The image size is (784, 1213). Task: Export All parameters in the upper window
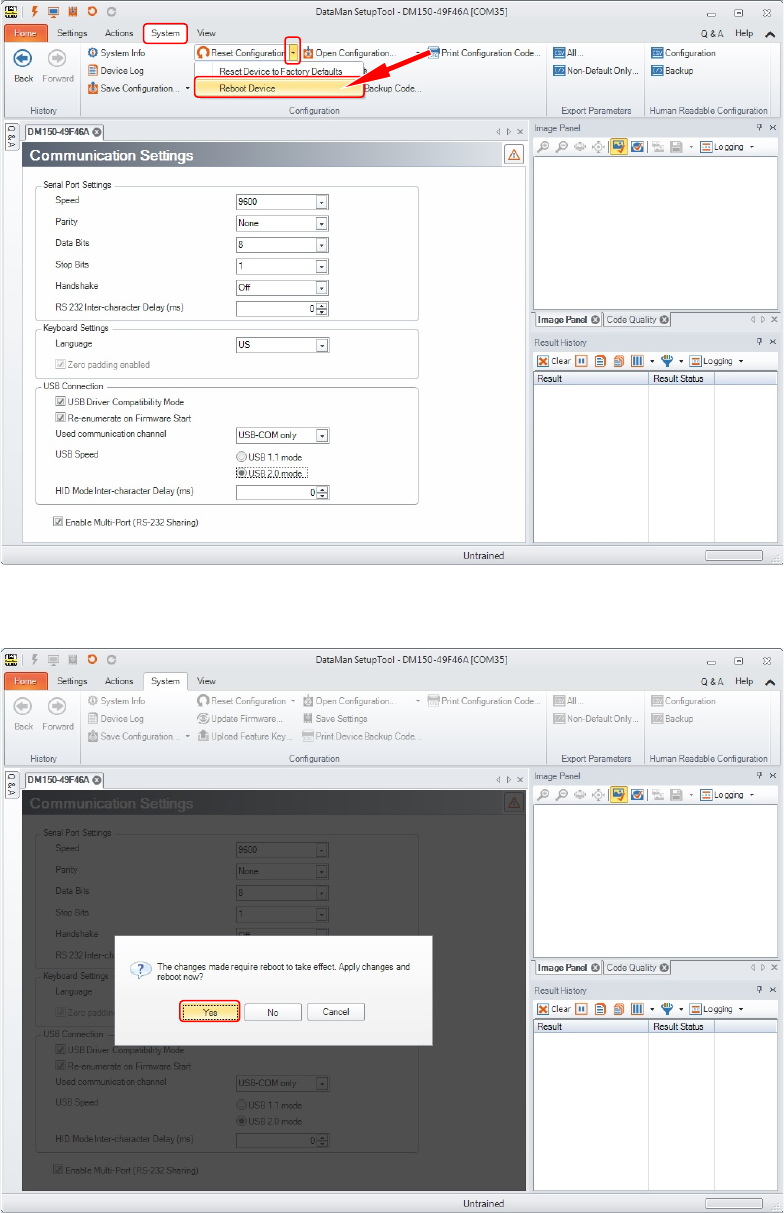(568, 53)
